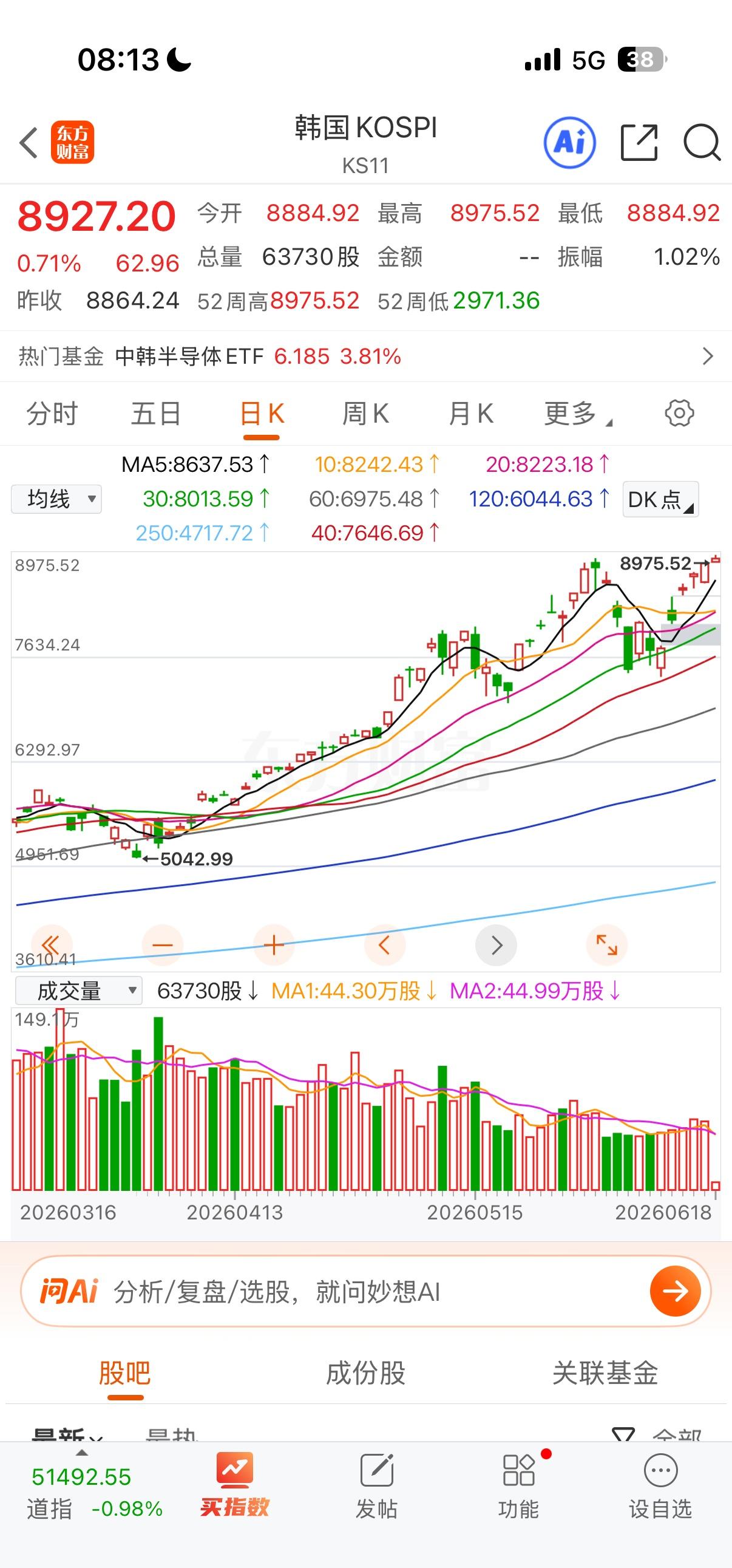This screenshot has height=1568, width=732.
Task: Expand chart to fullscreen icon
Action: click(606, 945)
